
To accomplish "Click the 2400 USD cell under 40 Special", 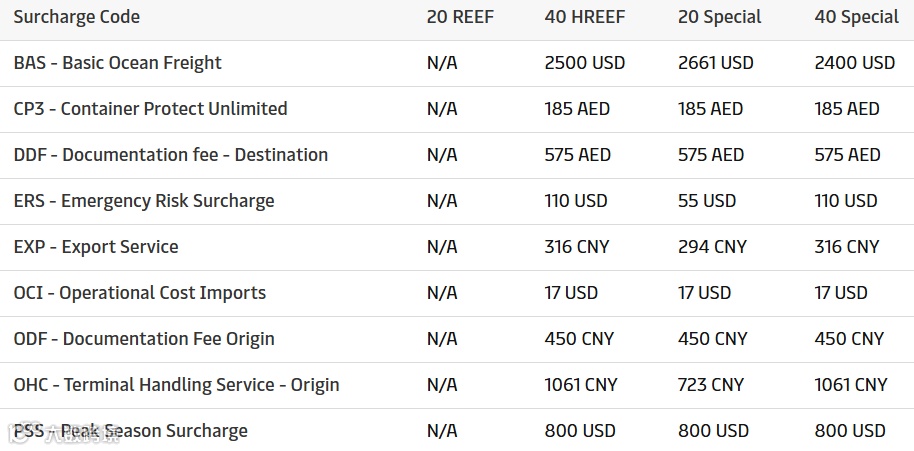I will click(x=855, y=63).
